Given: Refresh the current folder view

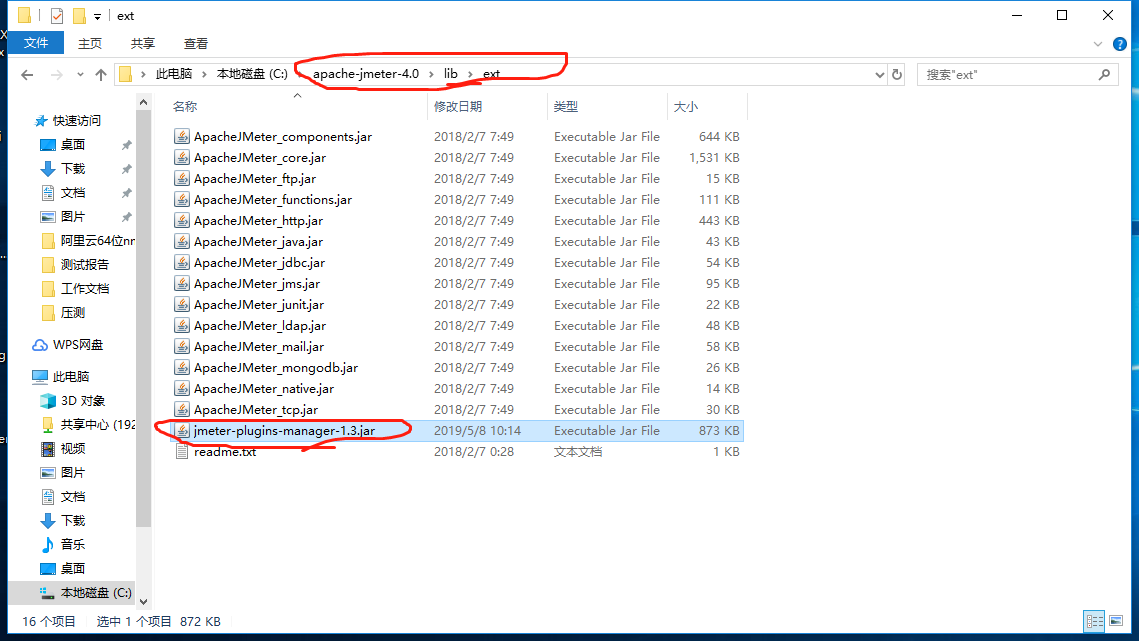Looking at the screenshot, I should coord(897,74).
